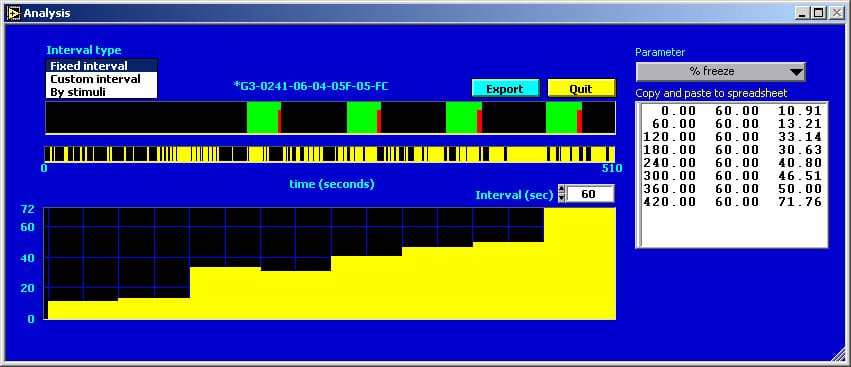Click the first green stimulus block
This screenshot has width=851, height=367.
coord(262,117)
